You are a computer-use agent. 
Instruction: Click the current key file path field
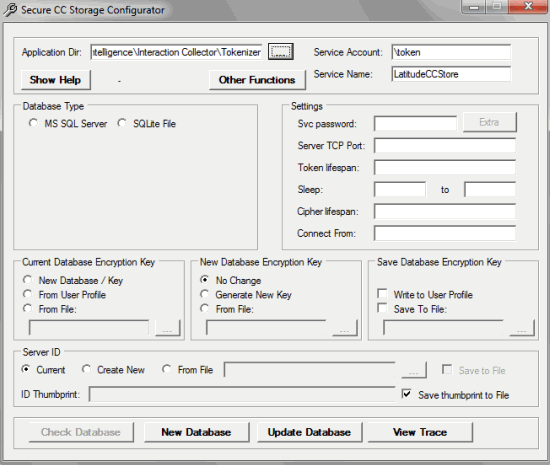click(89, 328)
